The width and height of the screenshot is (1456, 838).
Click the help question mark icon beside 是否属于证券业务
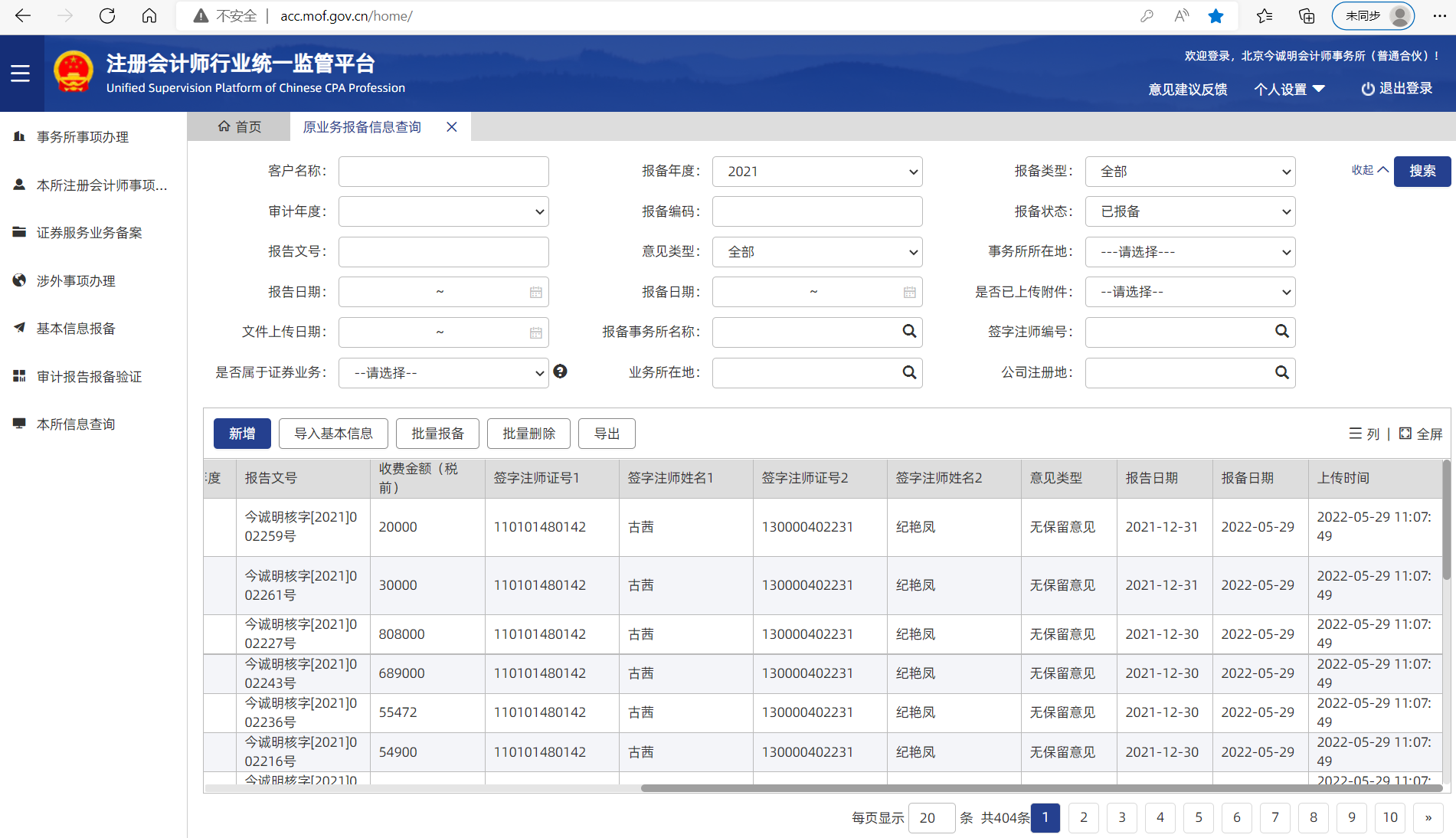(561, 372)
